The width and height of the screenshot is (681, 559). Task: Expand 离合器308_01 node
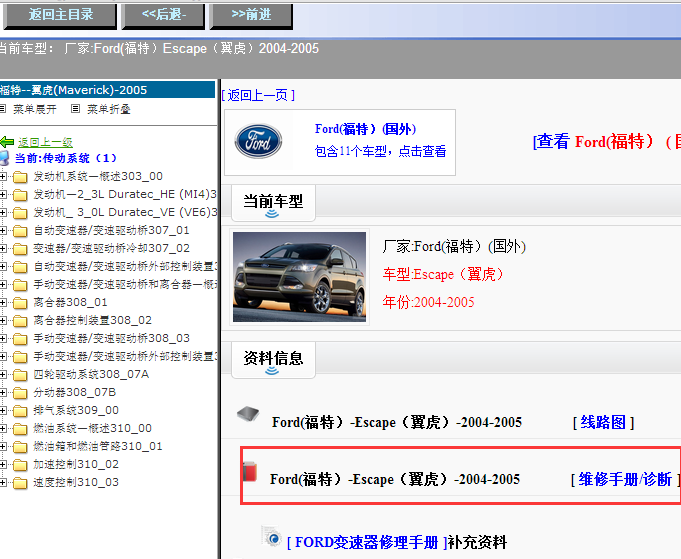point(3,302)
